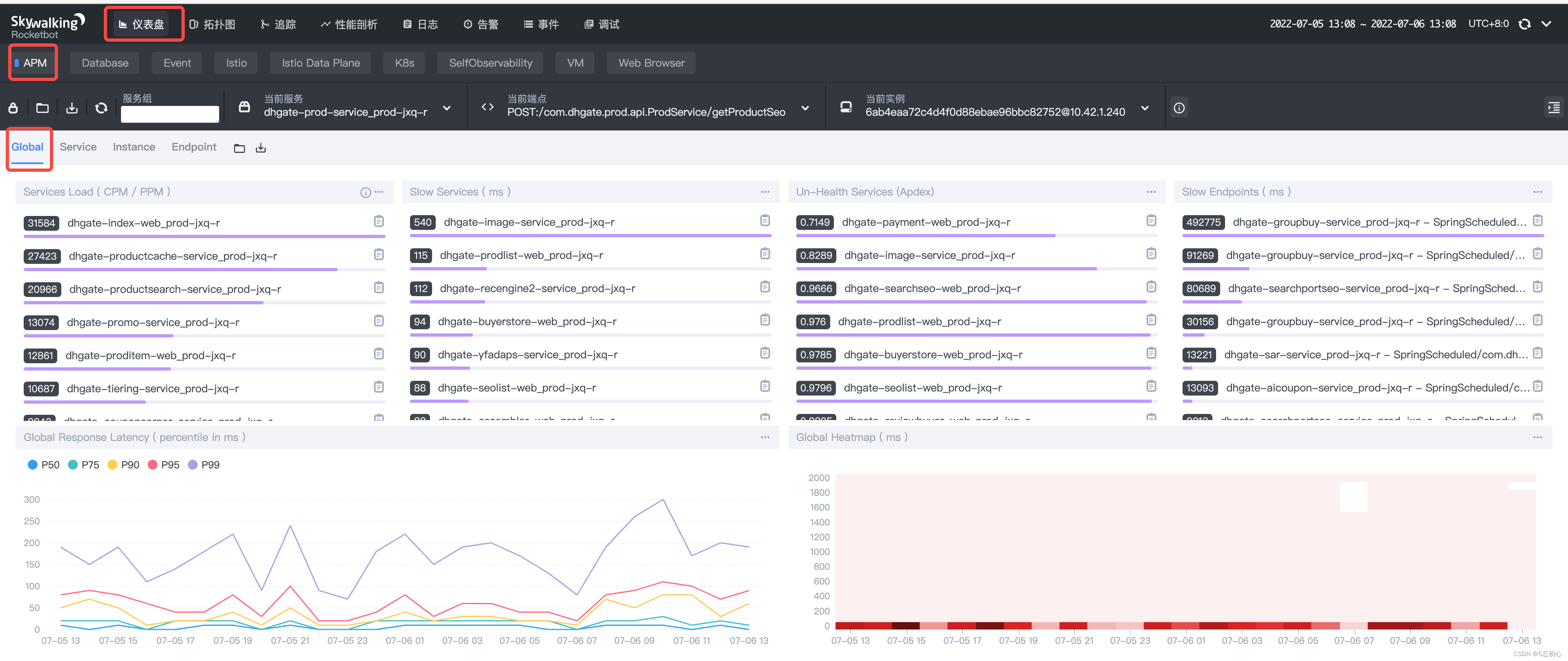Viewport: 1568px width, 661px height.
Task: Open the Global Heatmap options menu
Action: (x=1538, y=437)
